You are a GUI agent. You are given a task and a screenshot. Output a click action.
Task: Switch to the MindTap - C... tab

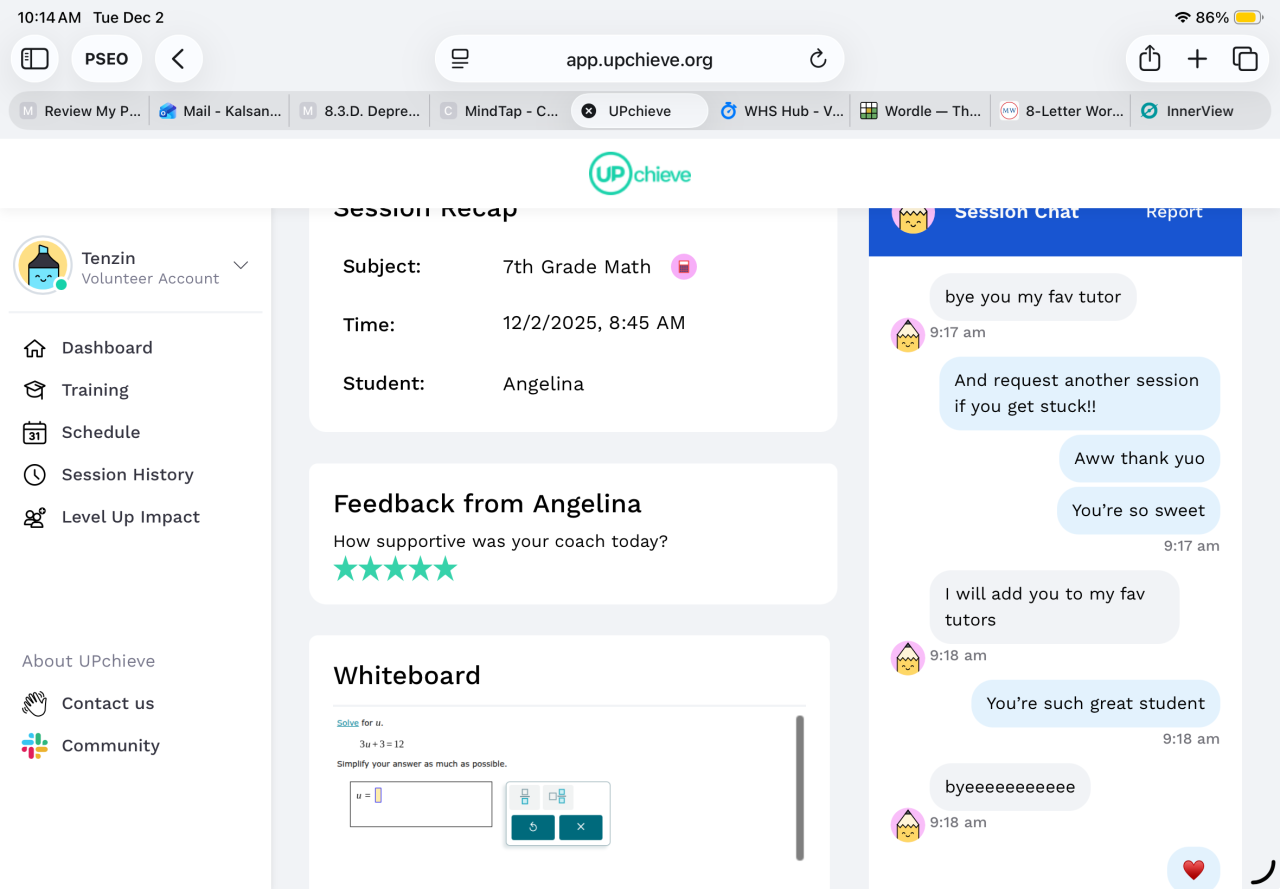[500, 111]
